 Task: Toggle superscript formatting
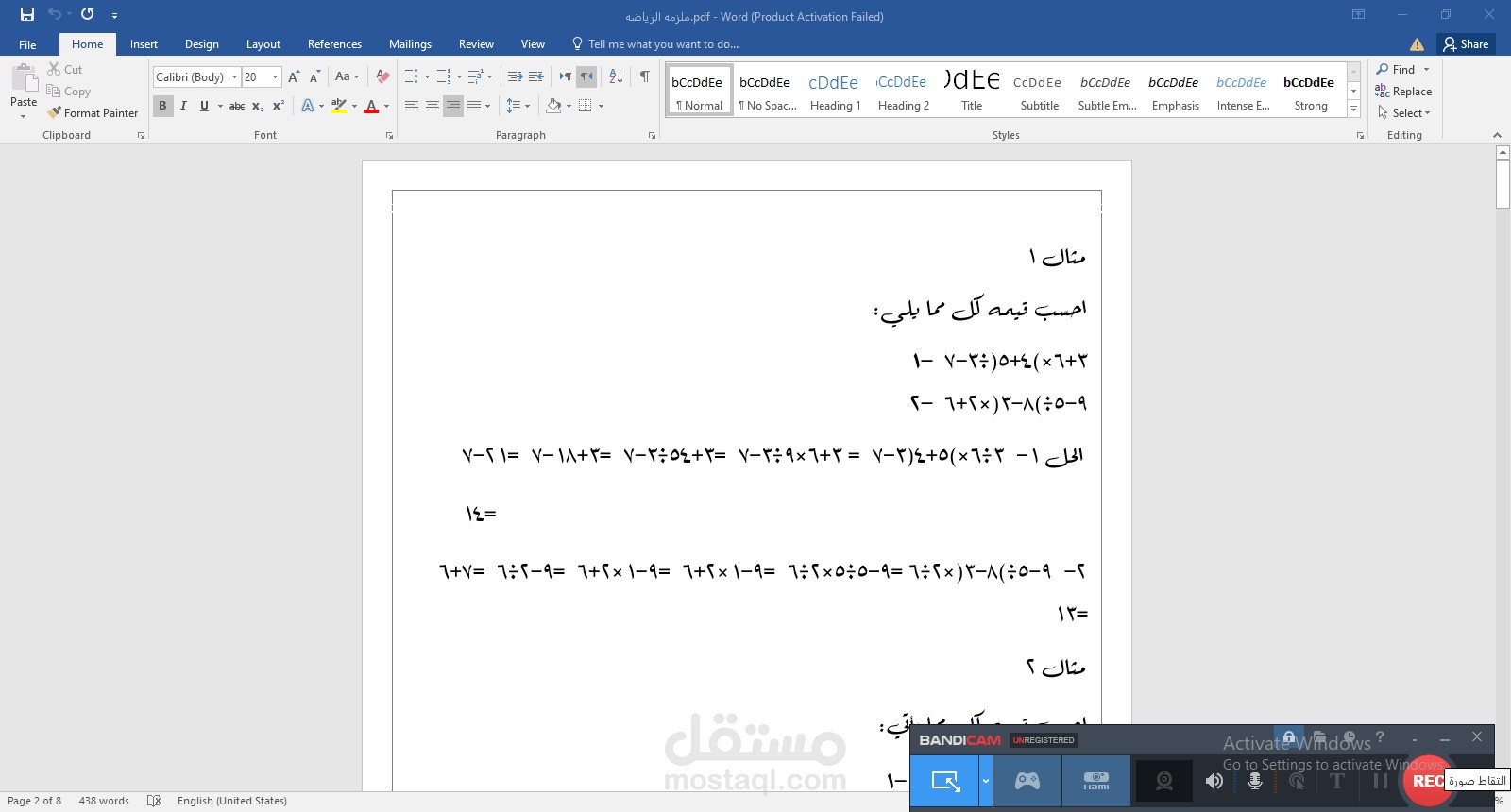(x=279, y=106)
